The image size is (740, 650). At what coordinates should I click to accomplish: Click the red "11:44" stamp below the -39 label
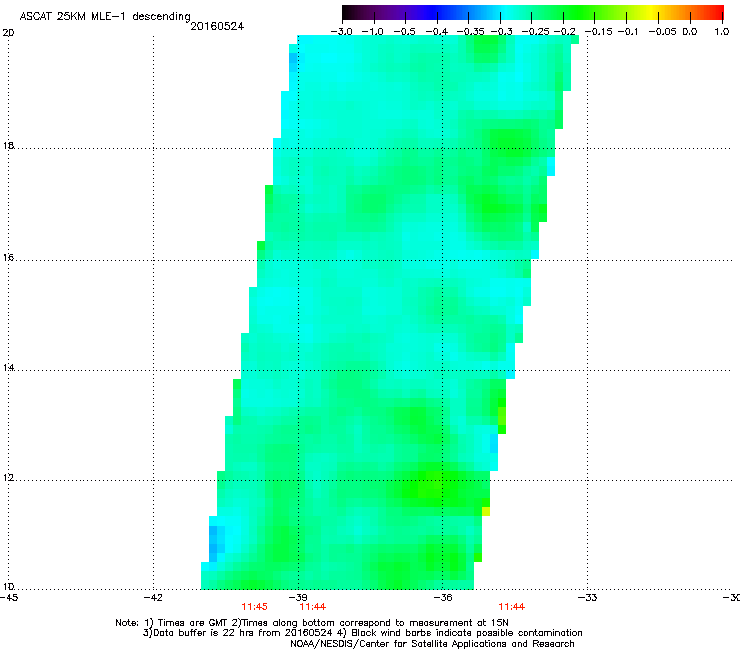point(312,607)
